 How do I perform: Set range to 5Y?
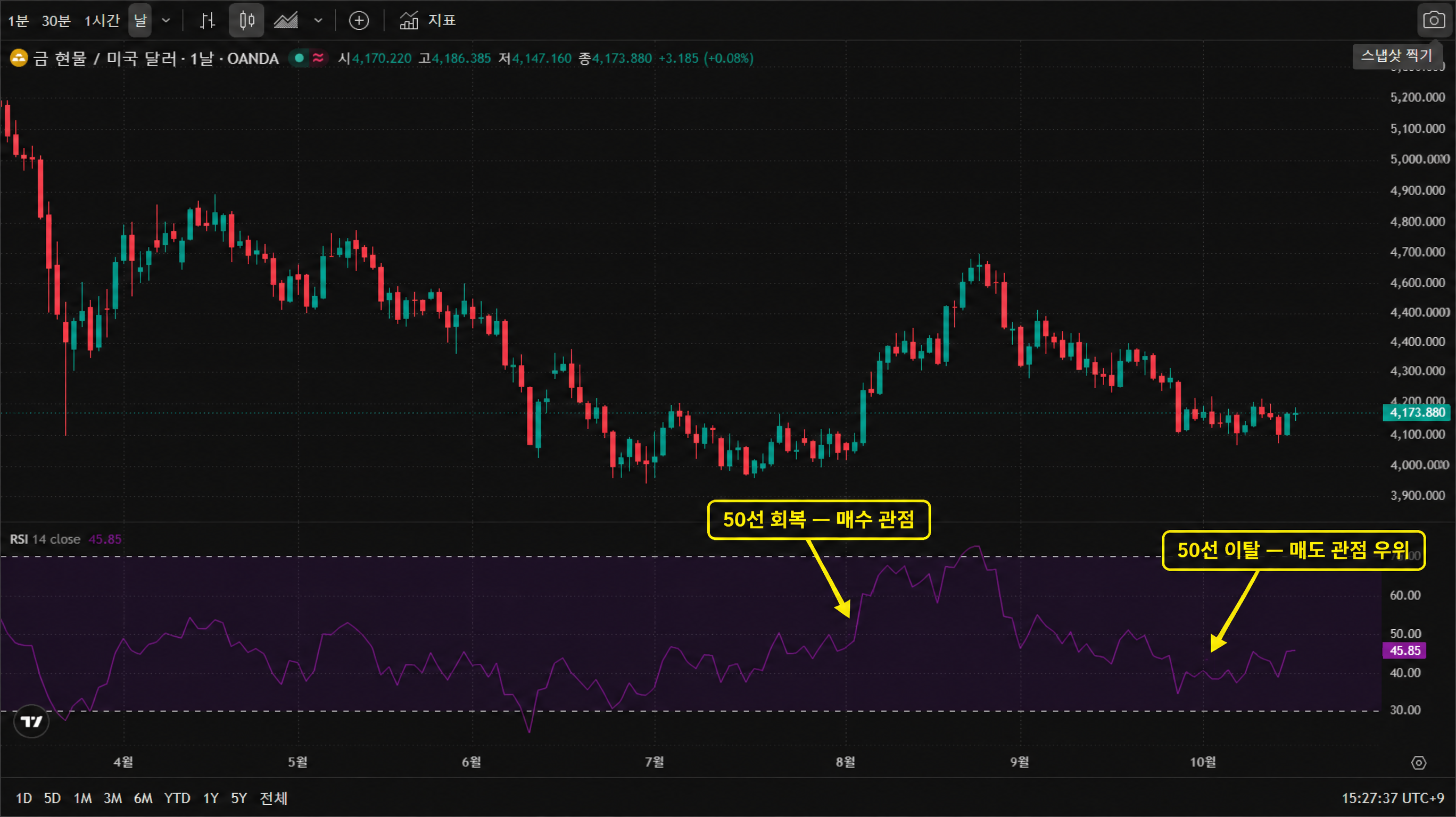(239, 798)
